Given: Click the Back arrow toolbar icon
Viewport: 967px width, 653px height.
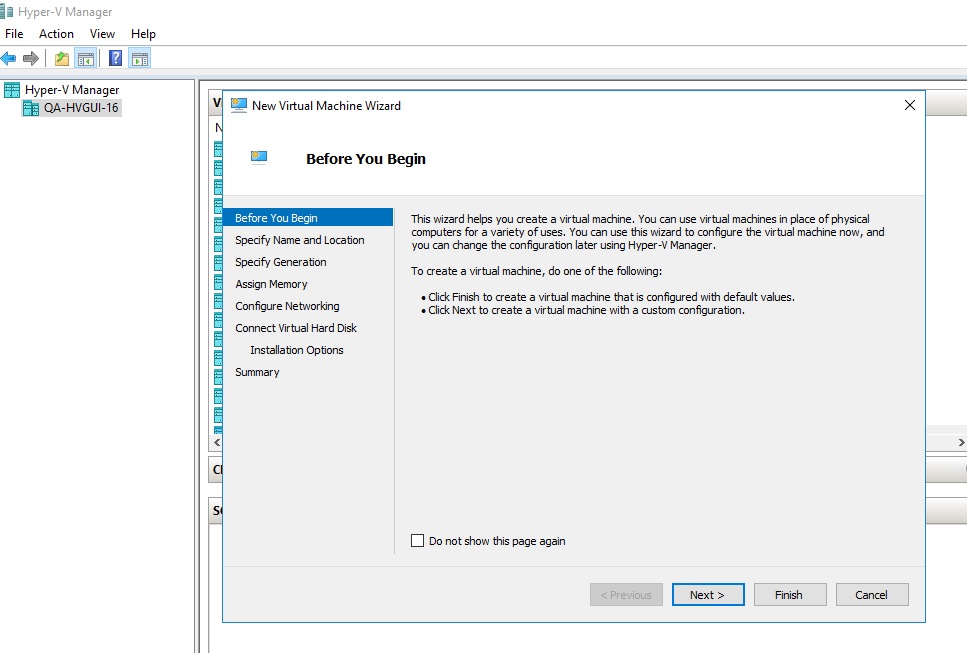Looking at the screenshot, I should (8, 59).
